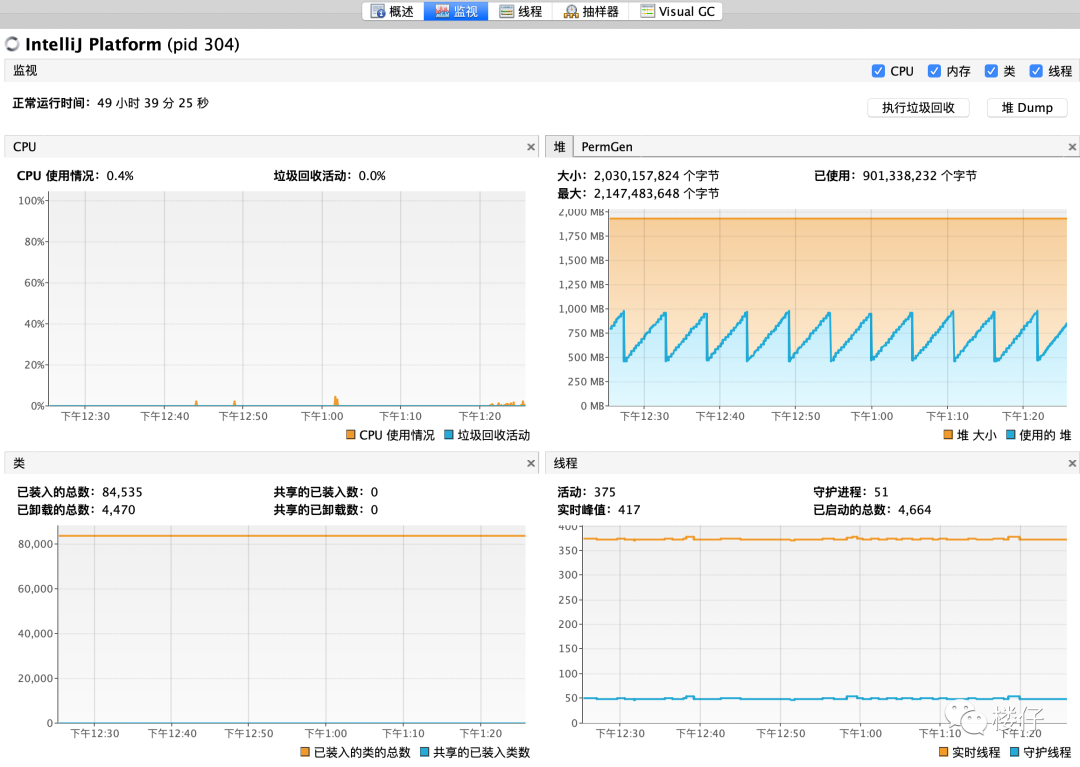This screenshot has height=767, width=1080.
Task: Select the 堆 heap sub-tab
Action: pos(559,147)
